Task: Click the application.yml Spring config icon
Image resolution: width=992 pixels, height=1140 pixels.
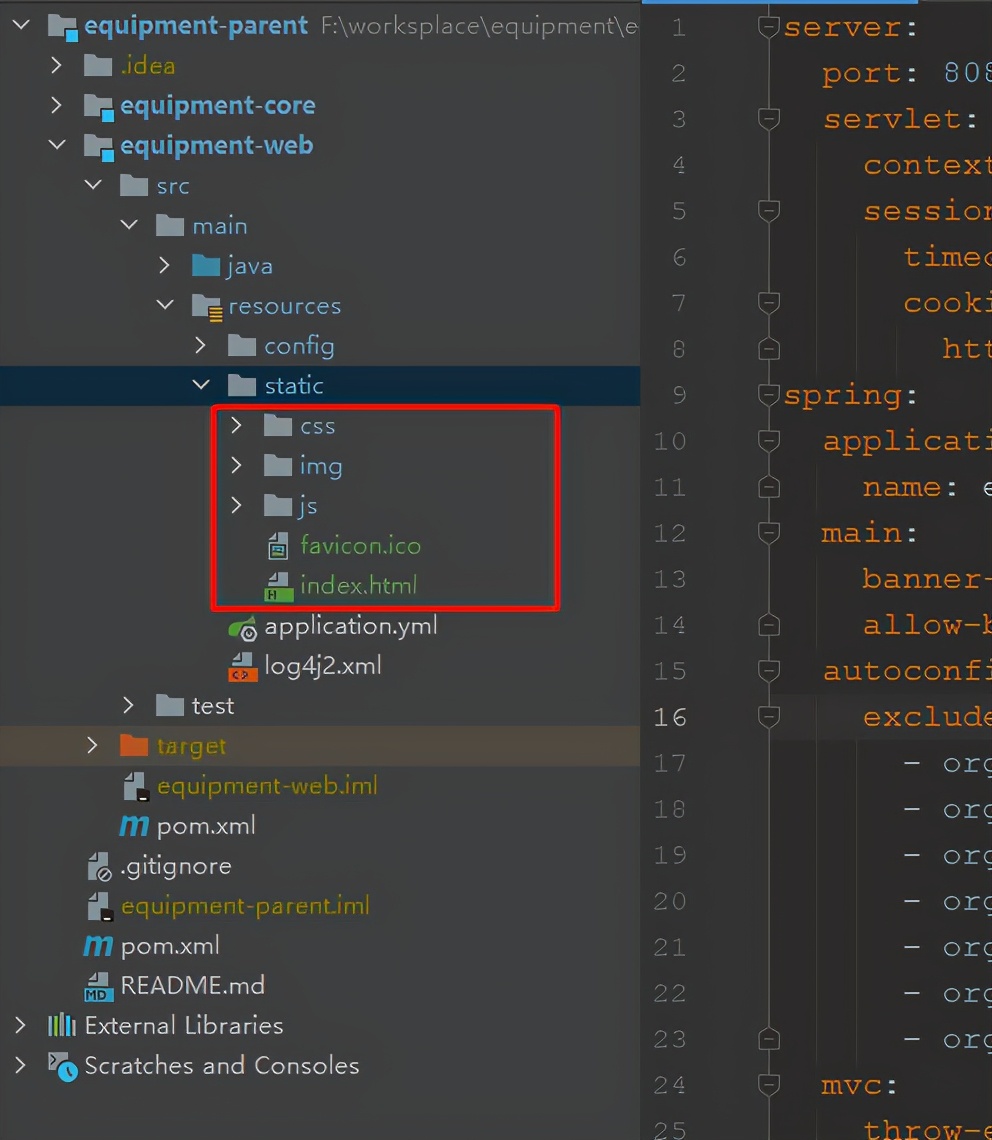Action: [x=242, y=627]
